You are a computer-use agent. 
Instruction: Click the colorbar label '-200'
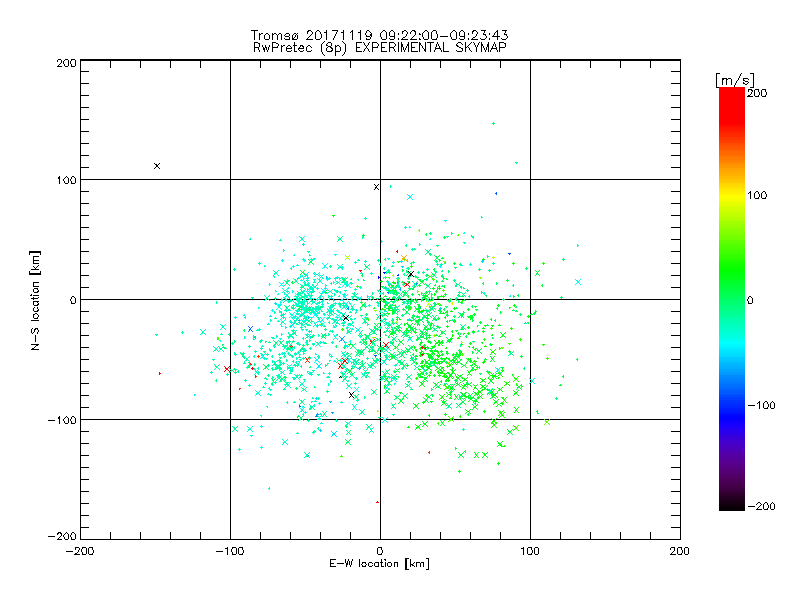click(x=761, y=506)
